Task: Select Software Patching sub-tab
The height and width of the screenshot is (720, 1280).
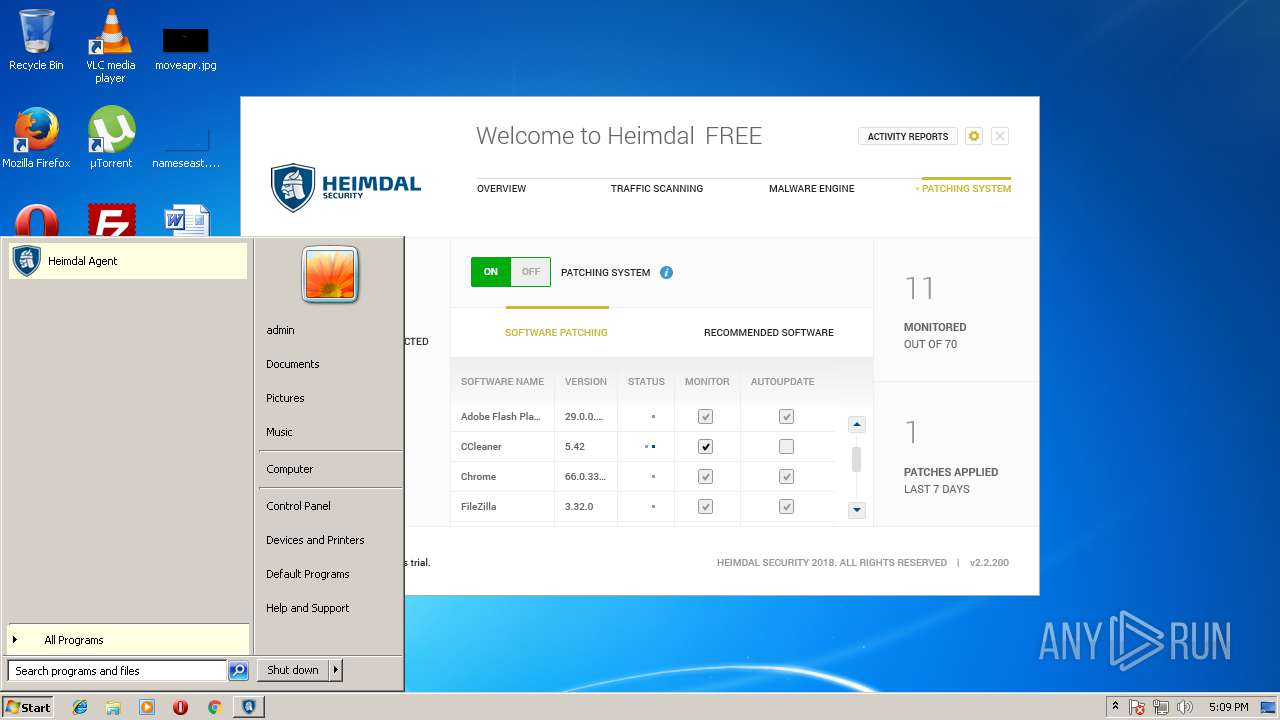Action: 556,332
